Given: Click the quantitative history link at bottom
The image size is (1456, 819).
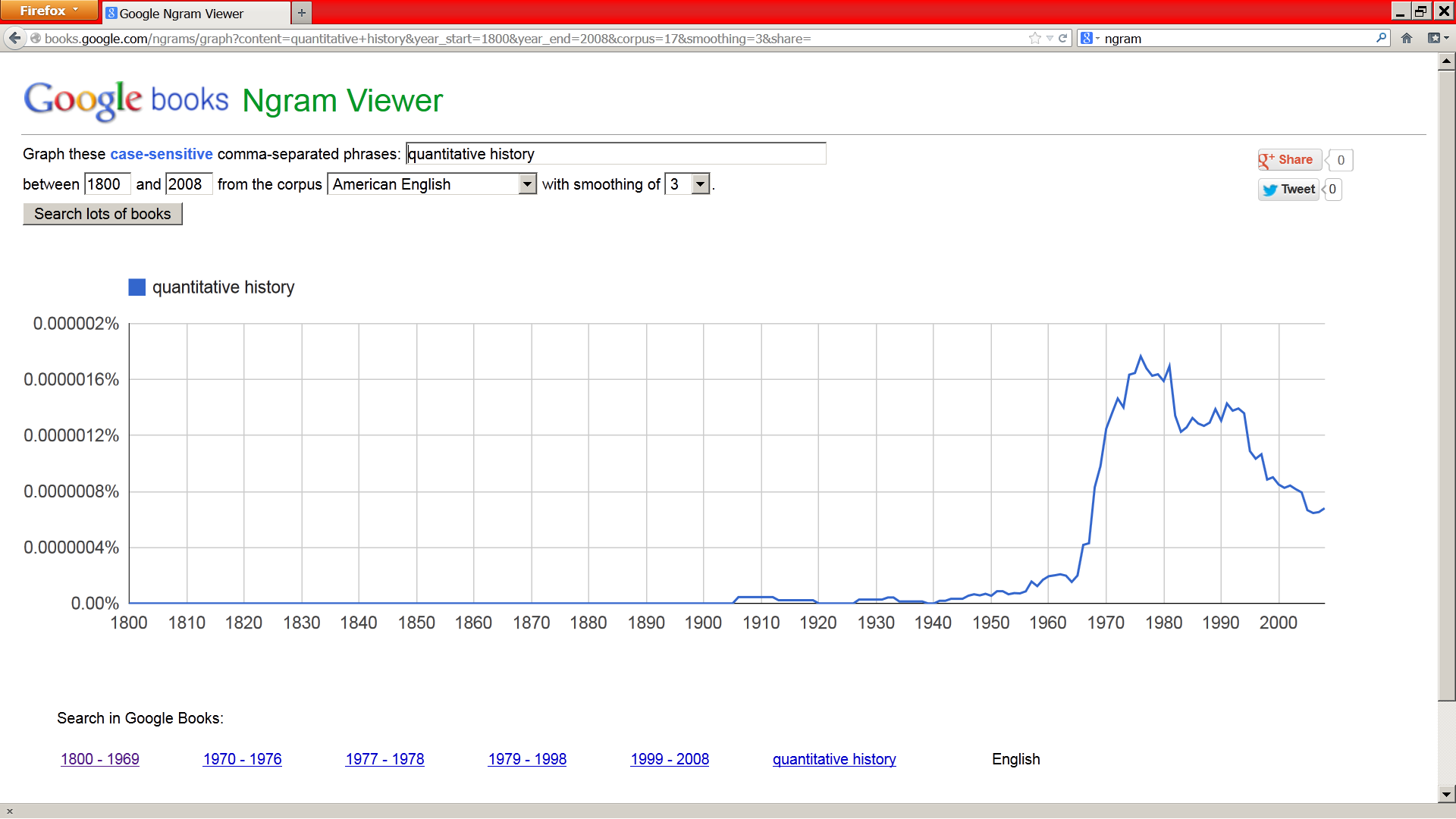Looking at the screenshot, I should [x=834, y=759].
